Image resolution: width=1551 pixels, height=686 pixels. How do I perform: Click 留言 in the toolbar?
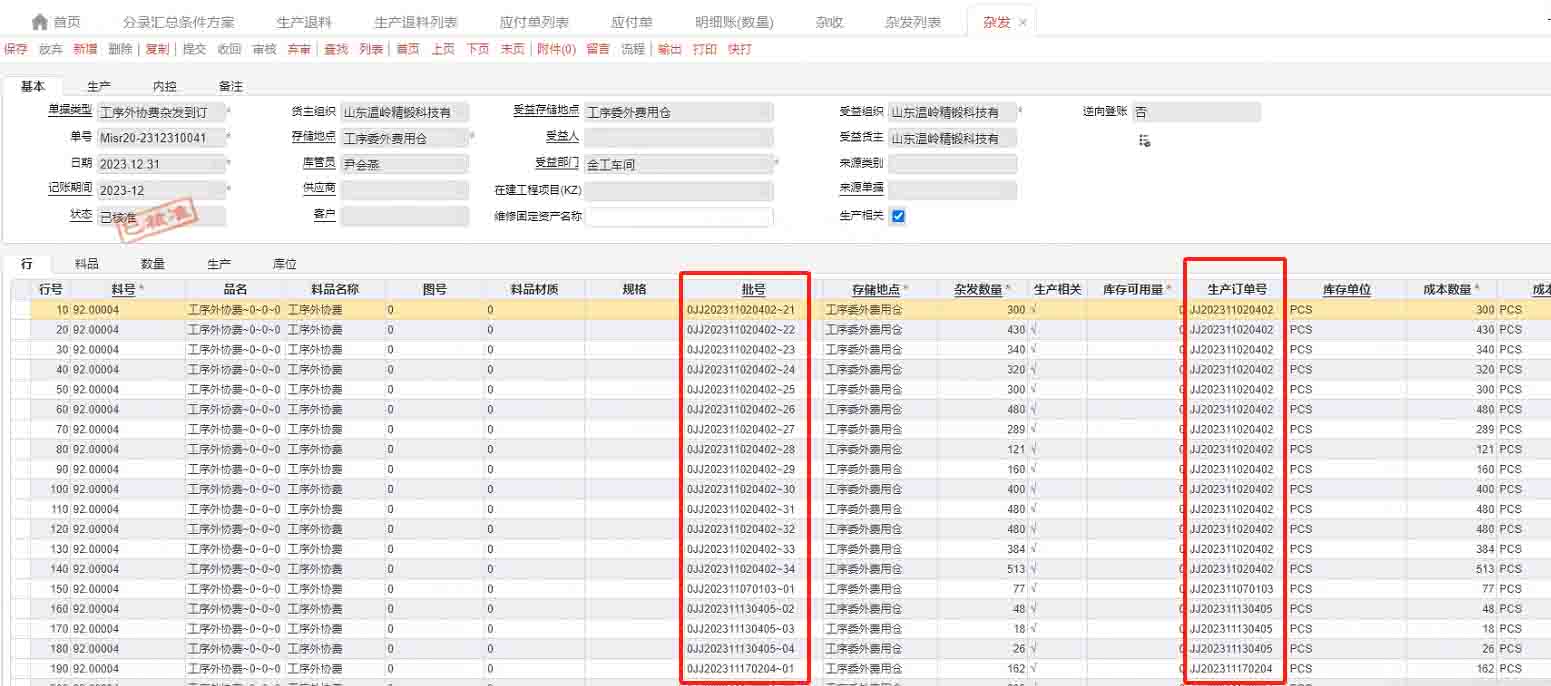click(598, 49)
